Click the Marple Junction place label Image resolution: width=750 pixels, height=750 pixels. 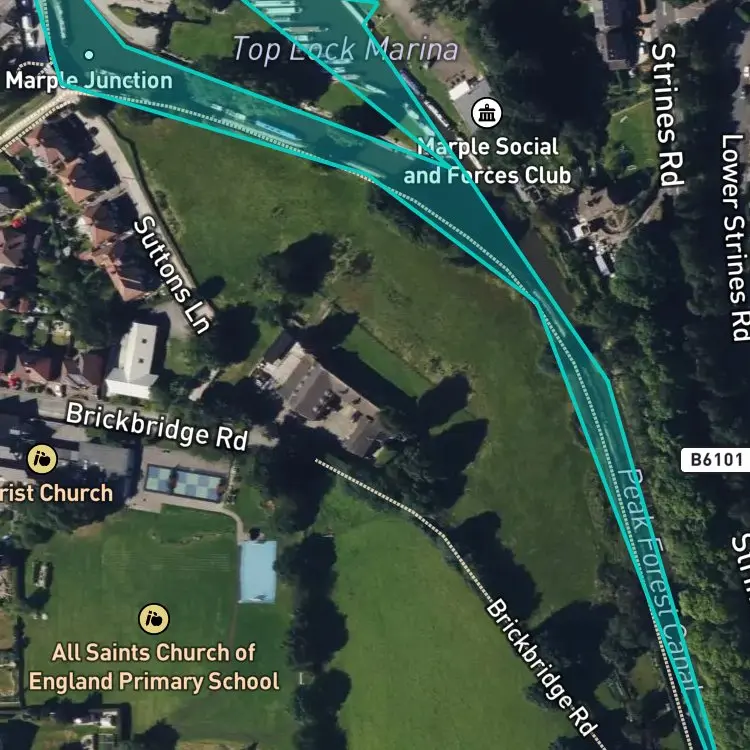coord(89,80)
